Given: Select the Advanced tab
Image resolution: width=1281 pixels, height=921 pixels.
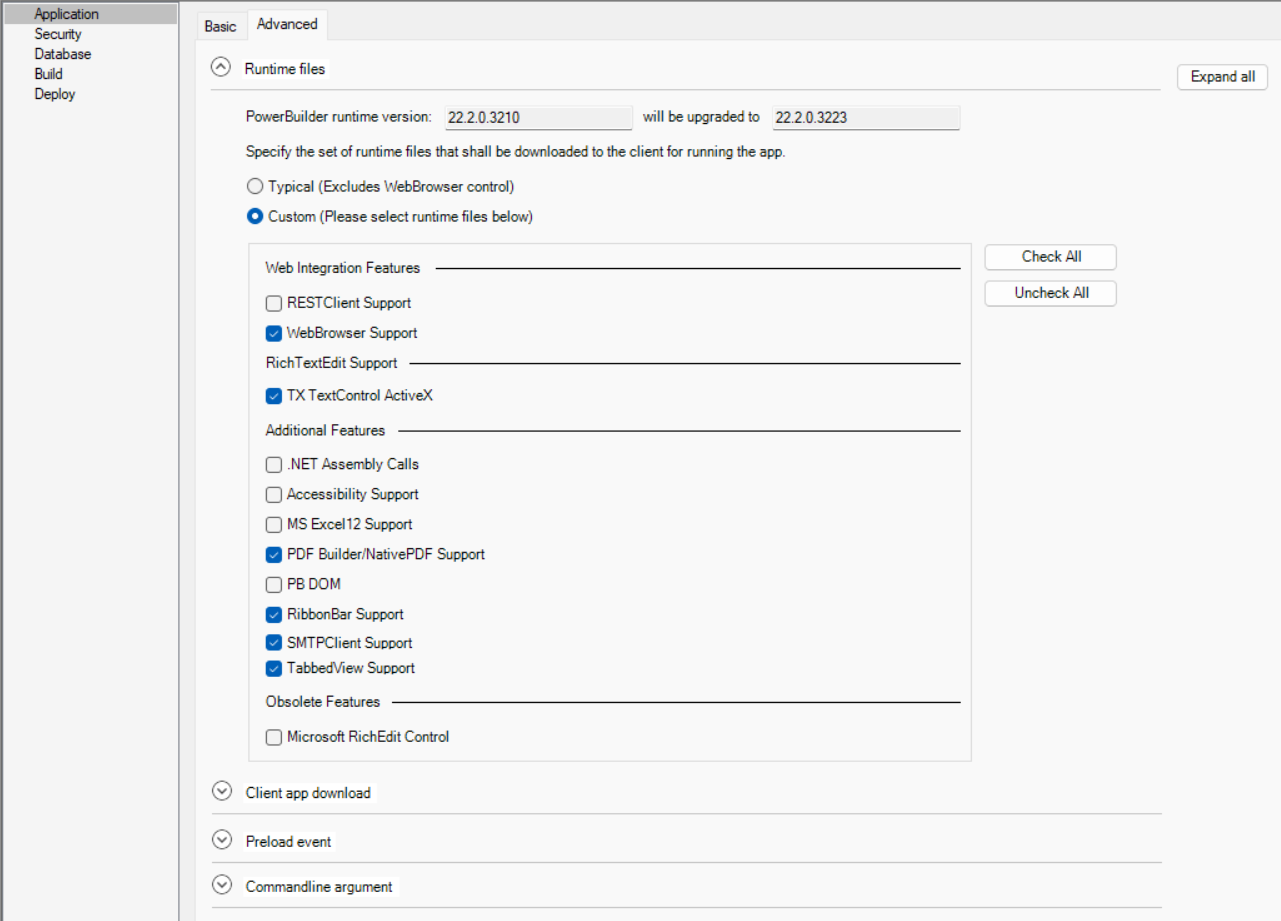Looking at the screenshot, I should [287, 25].
